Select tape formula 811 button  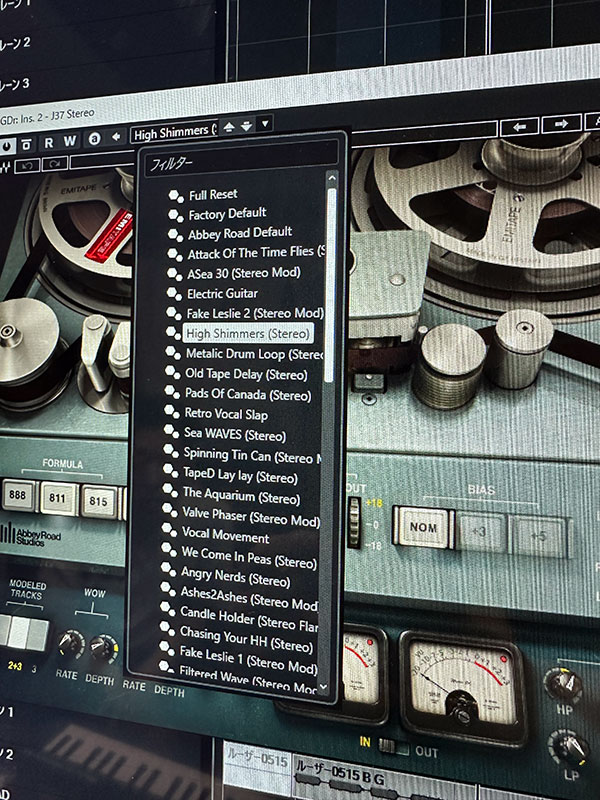click(x=59, y=498)
